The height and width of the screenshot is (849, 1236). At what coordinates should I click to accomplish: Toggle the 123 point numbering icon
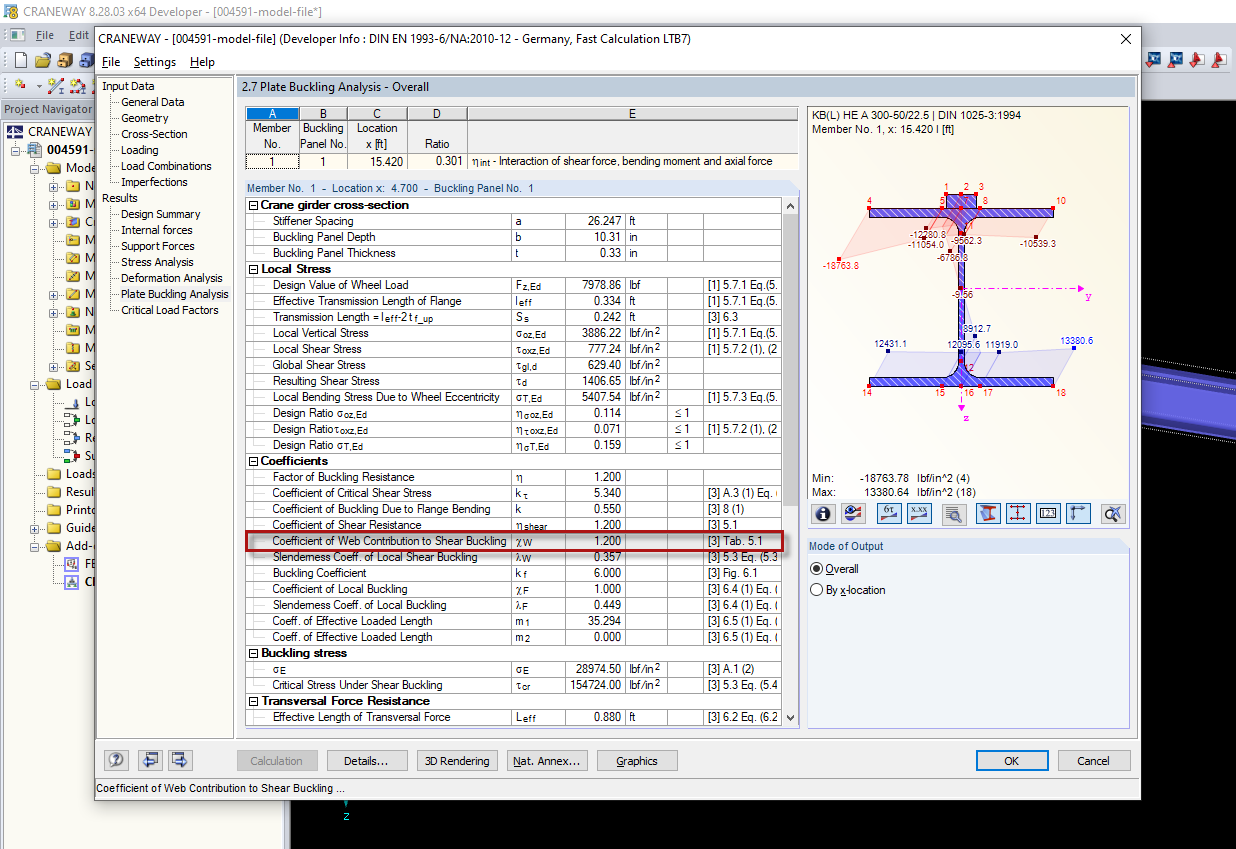click(x=1048, y=513)
